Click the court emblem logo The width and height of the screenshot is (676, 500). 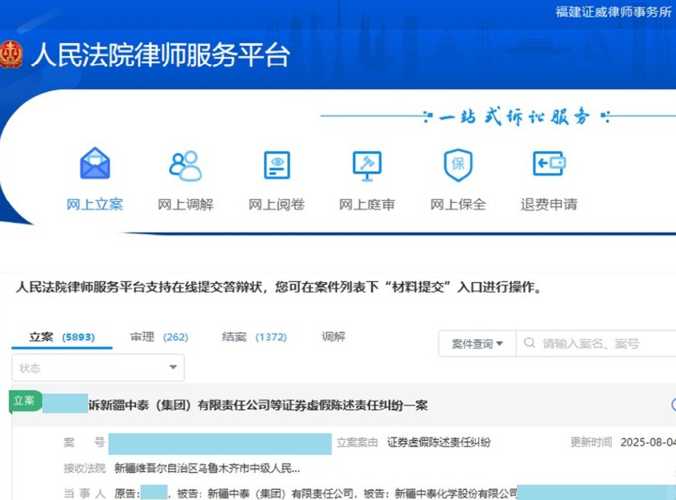coord(10,55)
